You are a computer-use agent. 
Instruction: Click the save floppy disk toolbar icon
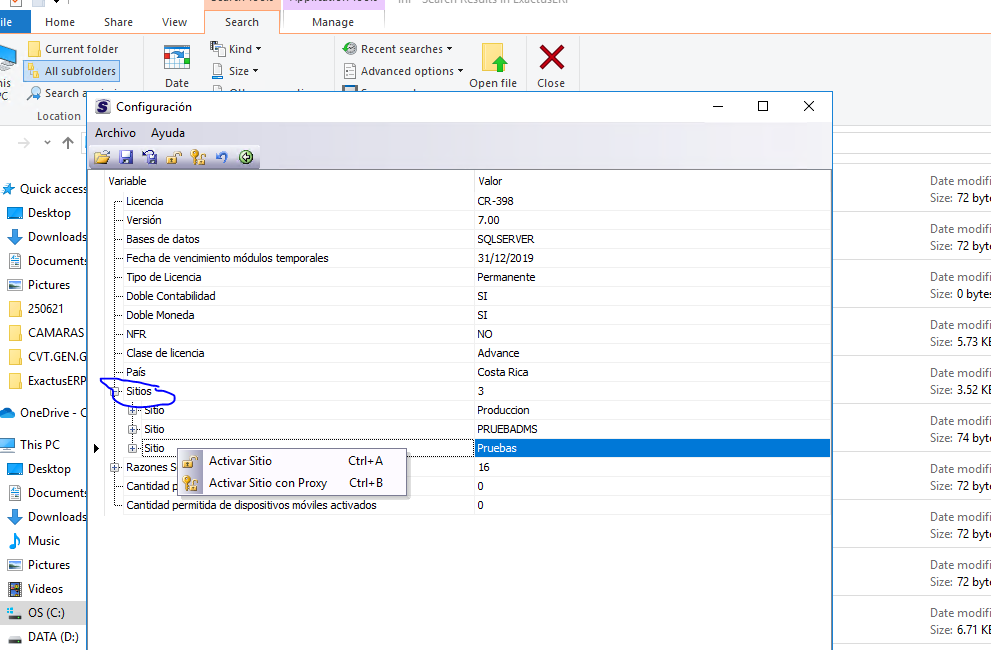click(126, 157)
